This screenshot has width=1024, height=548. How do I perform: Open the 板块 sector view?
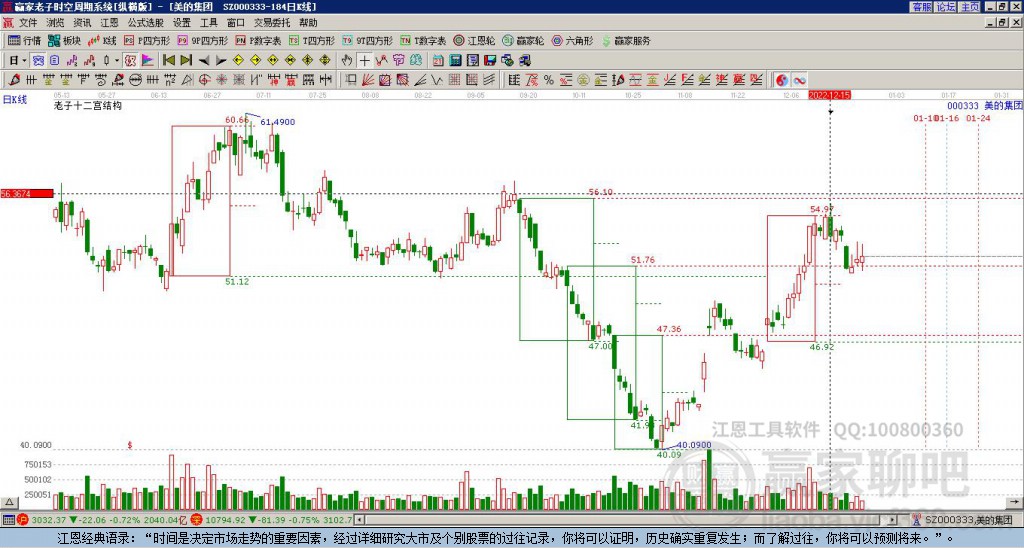[x=65, y=40]
